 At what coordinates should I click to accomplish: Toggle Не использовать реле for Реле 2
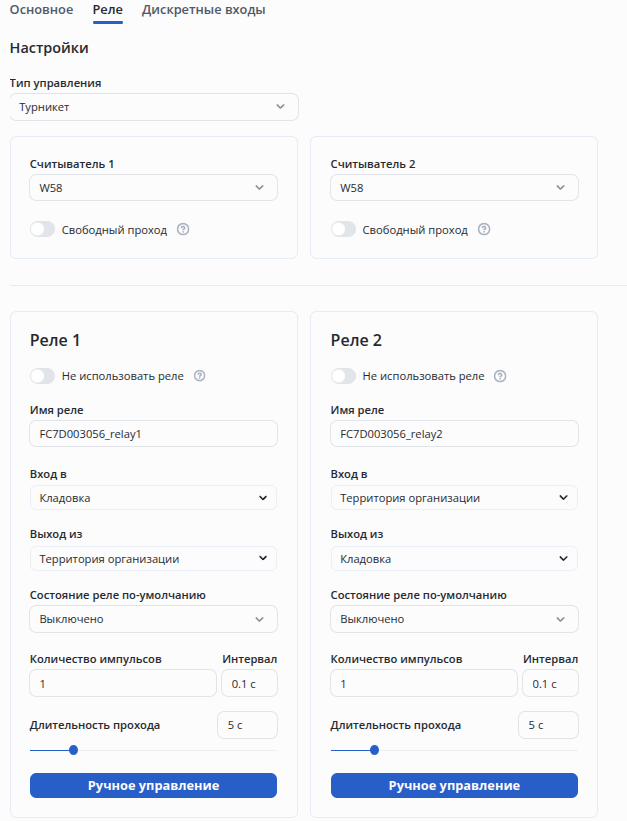[x=344, y=376]
